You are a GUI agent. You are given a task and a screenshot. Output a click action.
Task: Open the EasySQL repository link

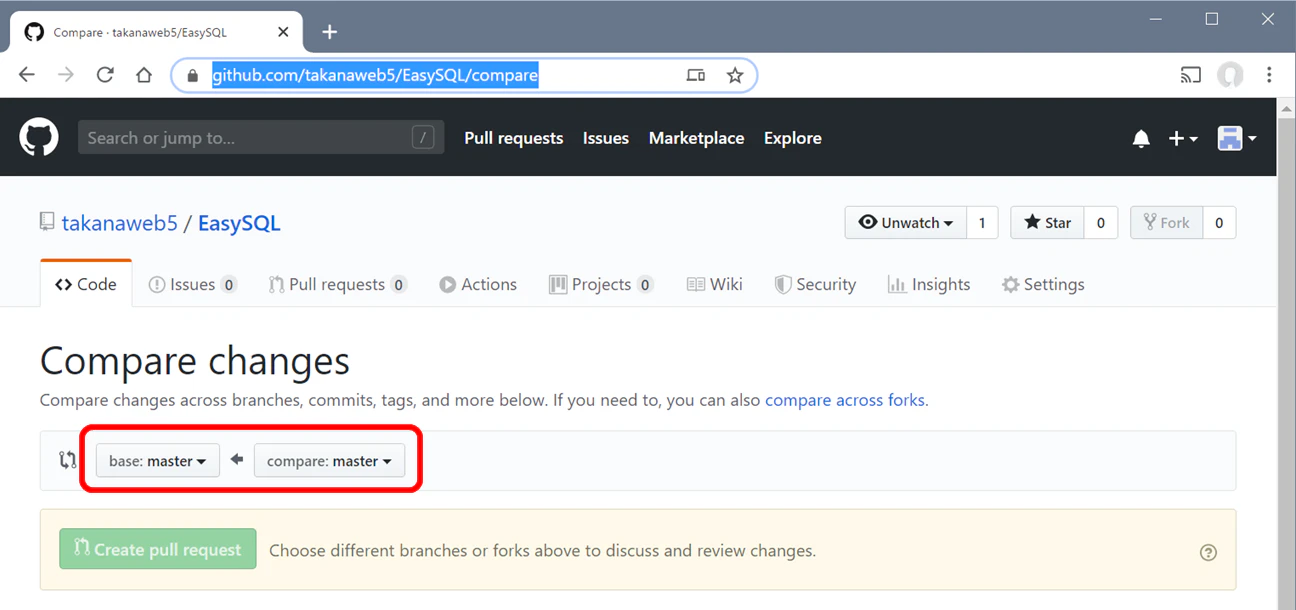[x=239, y=223]
